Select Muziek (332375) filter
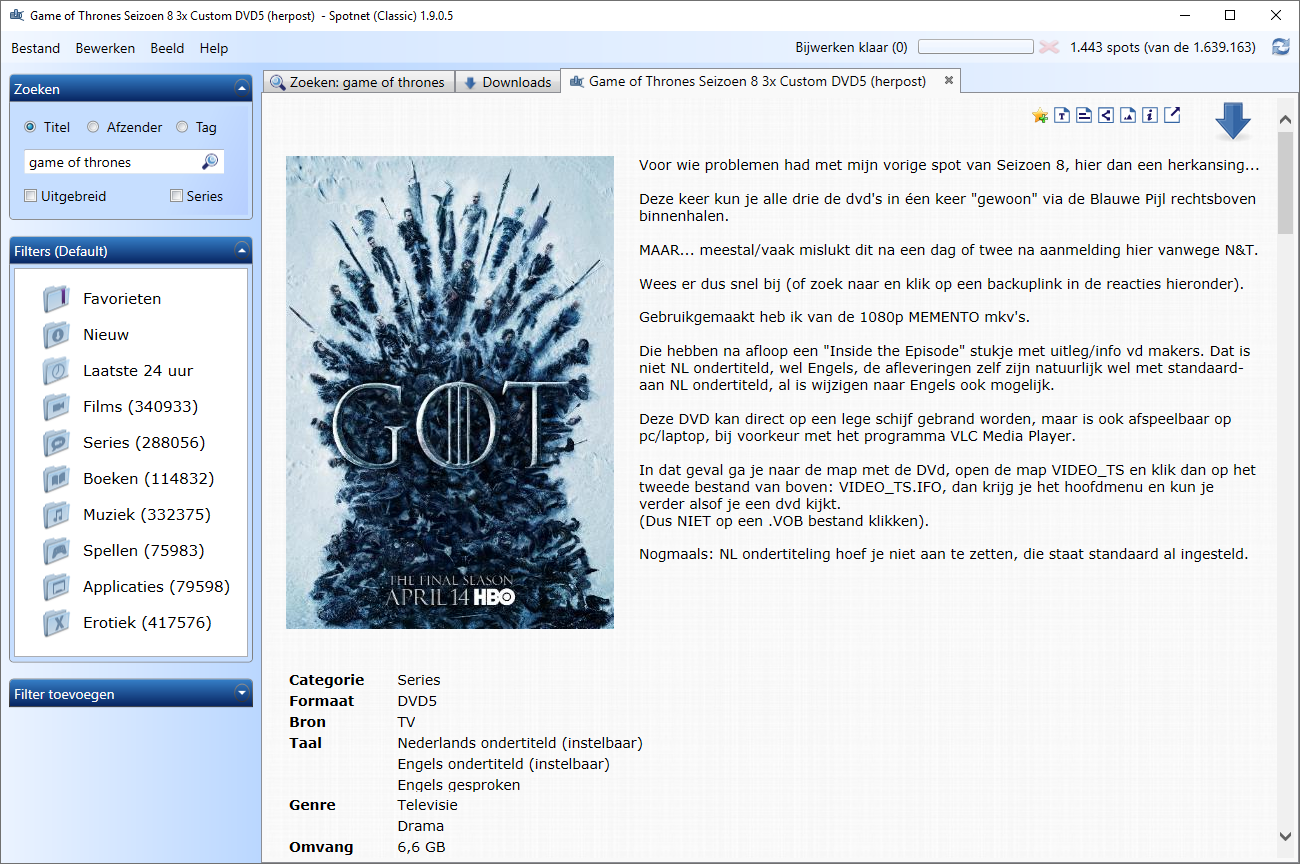 (x=147, y=514)
